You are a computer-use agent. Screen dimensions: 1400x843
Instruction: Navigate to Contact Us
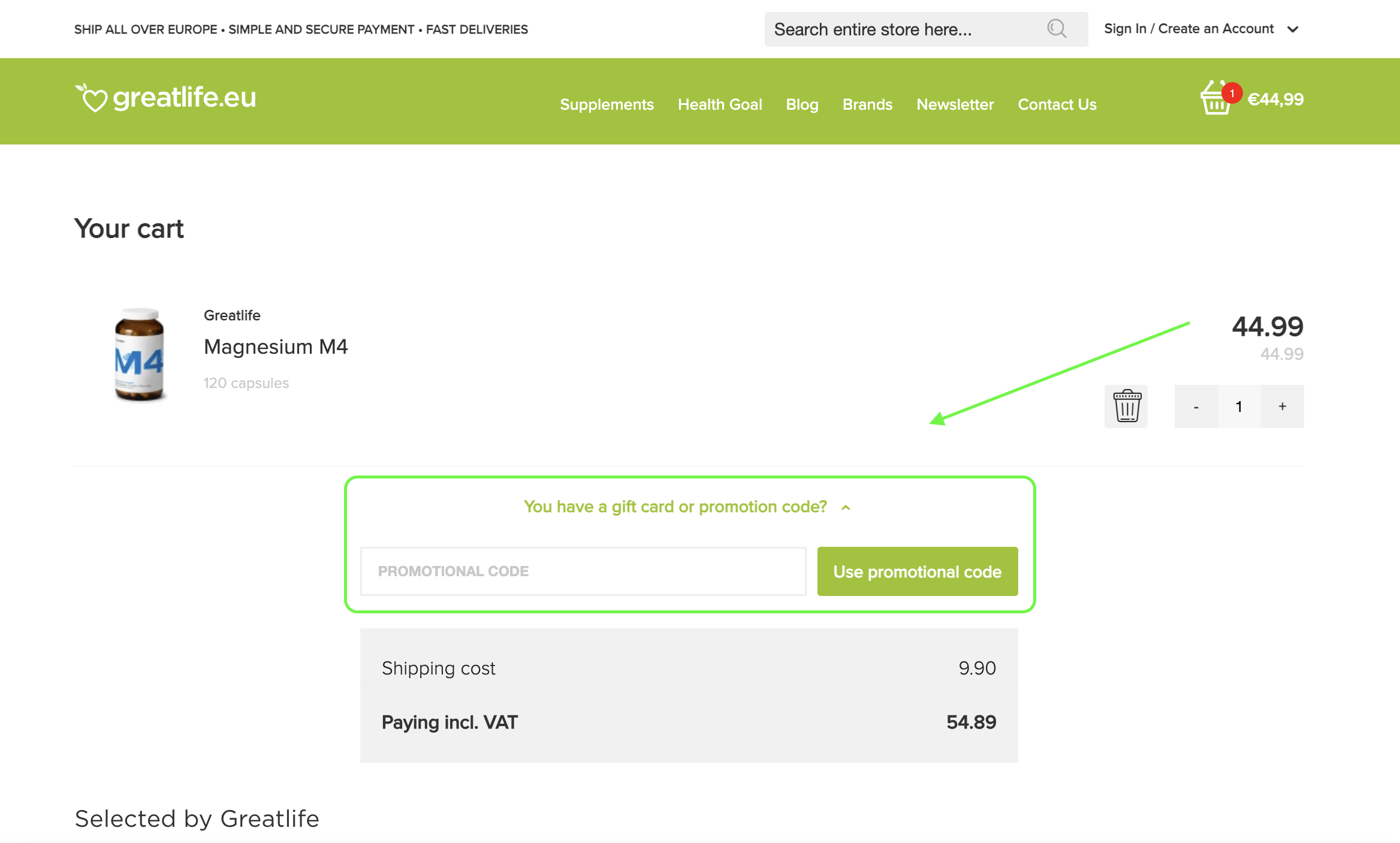tap(1057, 104)
